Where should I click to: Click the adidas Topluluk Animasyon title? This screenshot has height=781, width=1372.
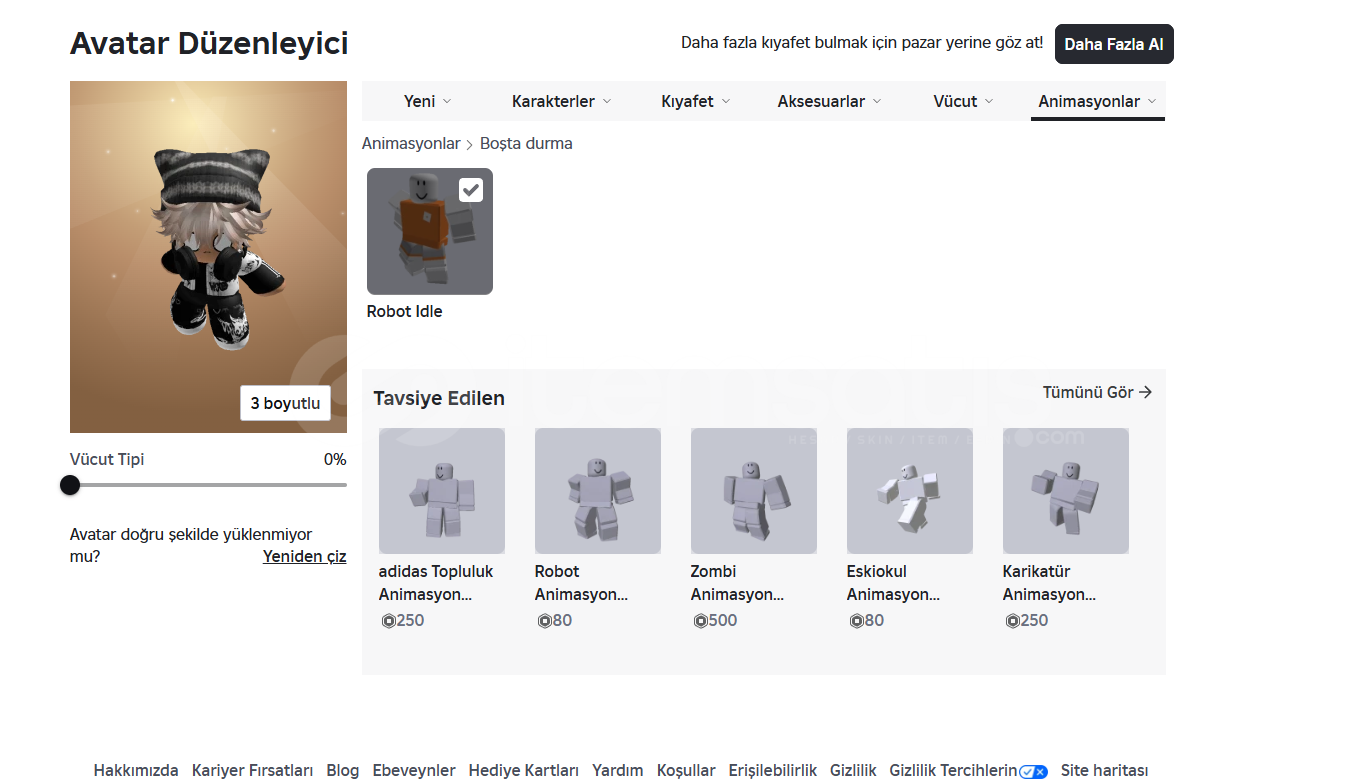(436, 583)
